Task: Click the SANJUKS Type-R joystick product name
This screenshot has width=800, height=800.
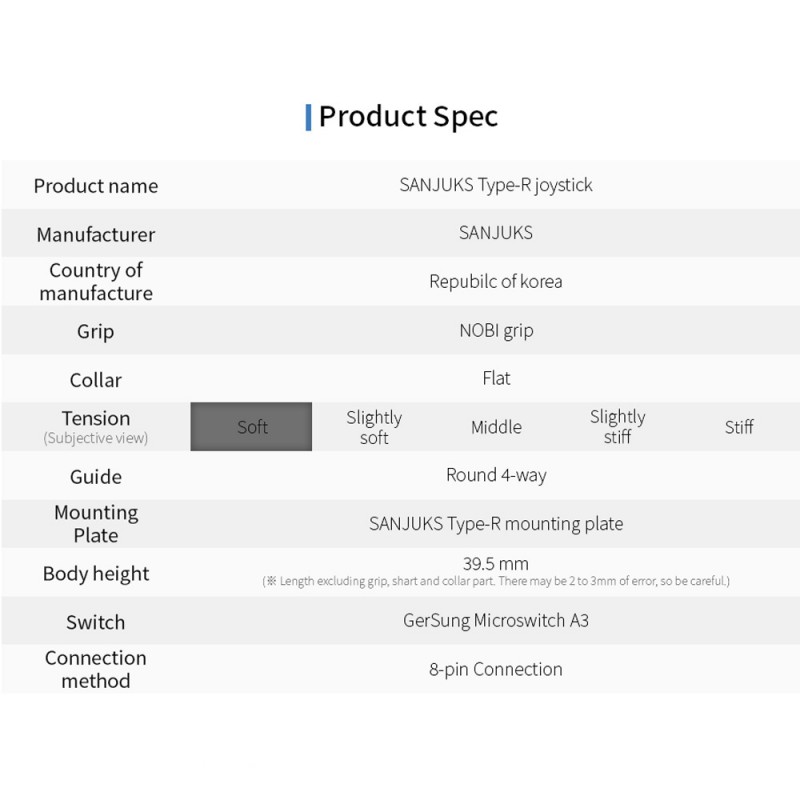Action: click(496, 185)
